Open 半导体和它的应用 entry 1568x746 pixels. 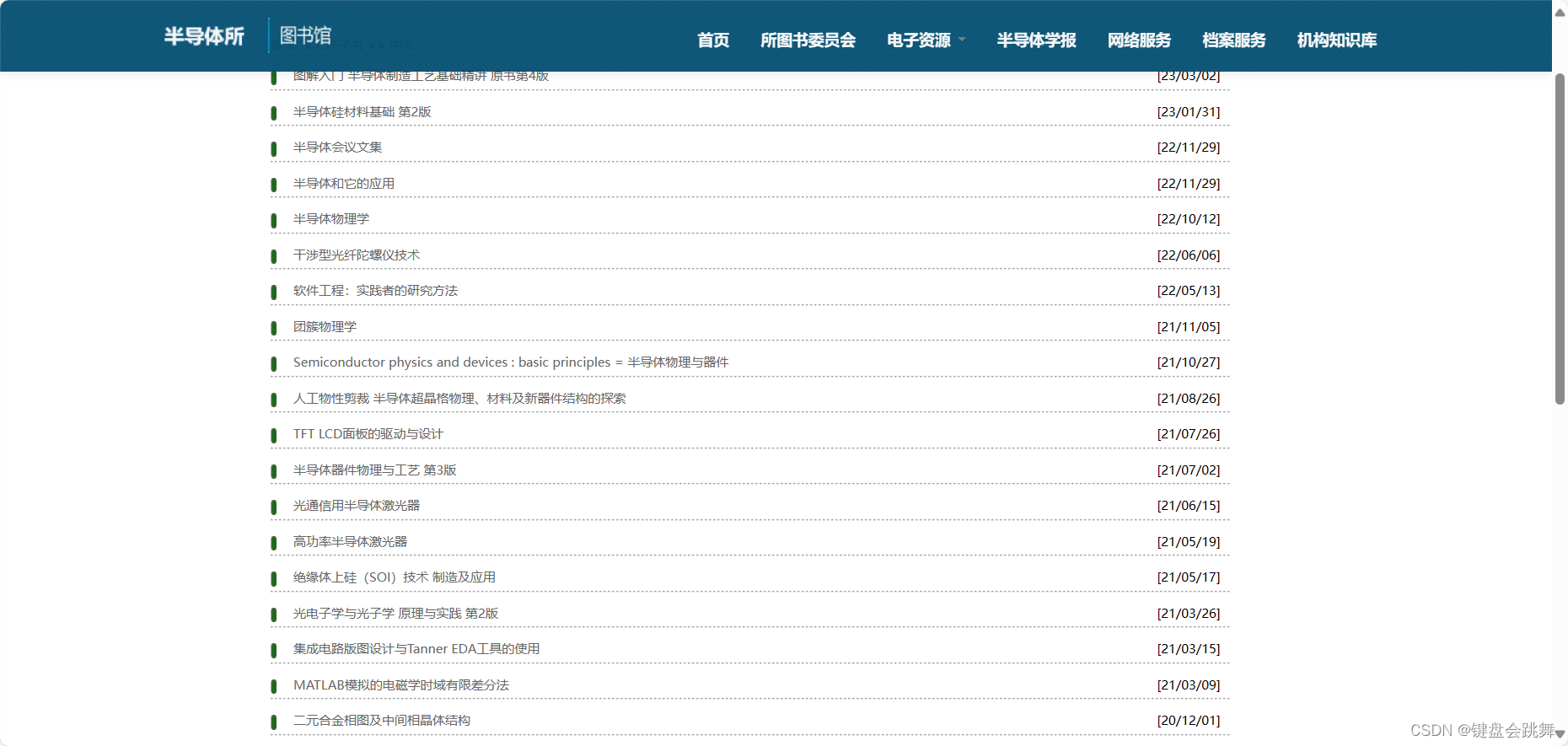(x=344, y=183)
